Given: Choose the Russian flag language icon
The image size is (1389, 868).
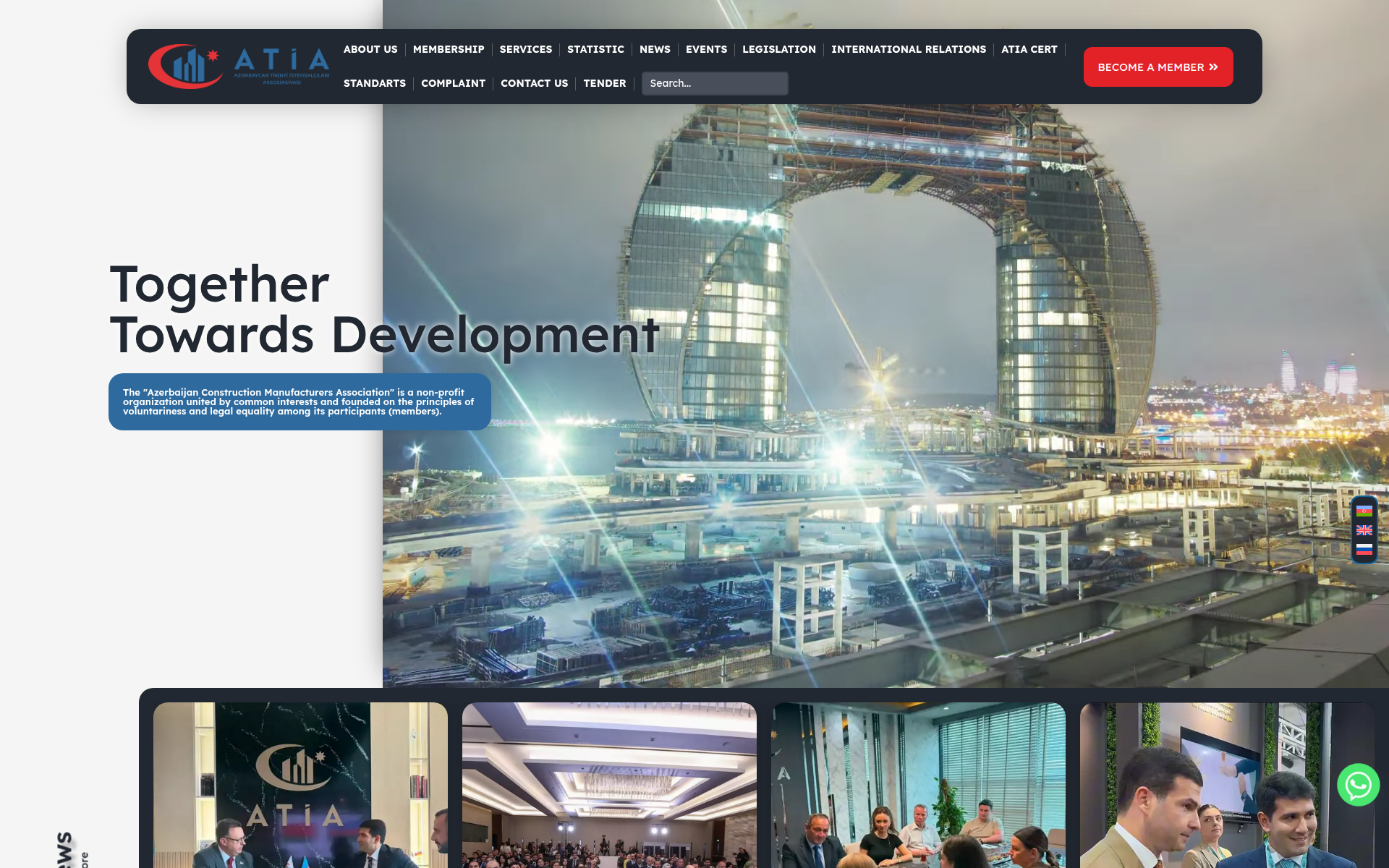Looking at the screenshot, I should click(x=1364, y=549).
